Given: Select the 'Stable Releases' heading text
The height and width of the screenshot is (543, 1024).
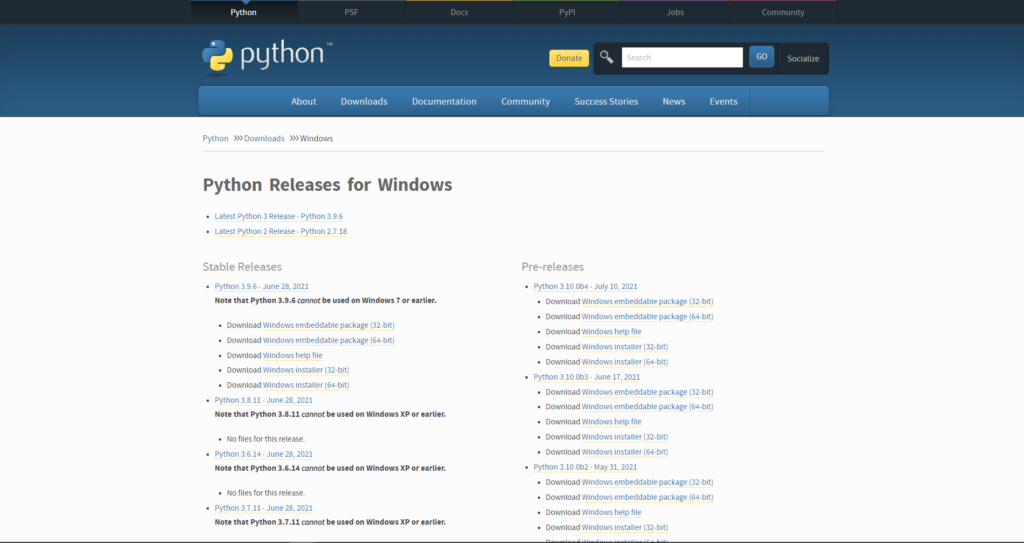Looking at the screenshot, I should [242, 267].
